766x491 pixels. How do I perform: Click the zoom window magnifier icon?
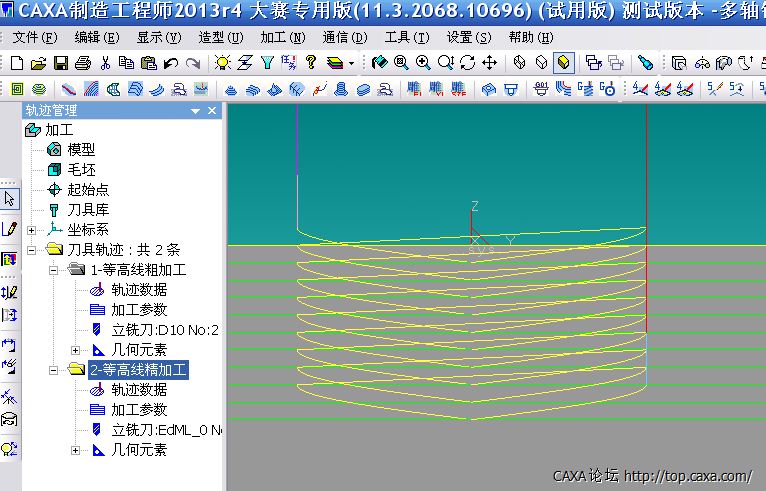401,63
